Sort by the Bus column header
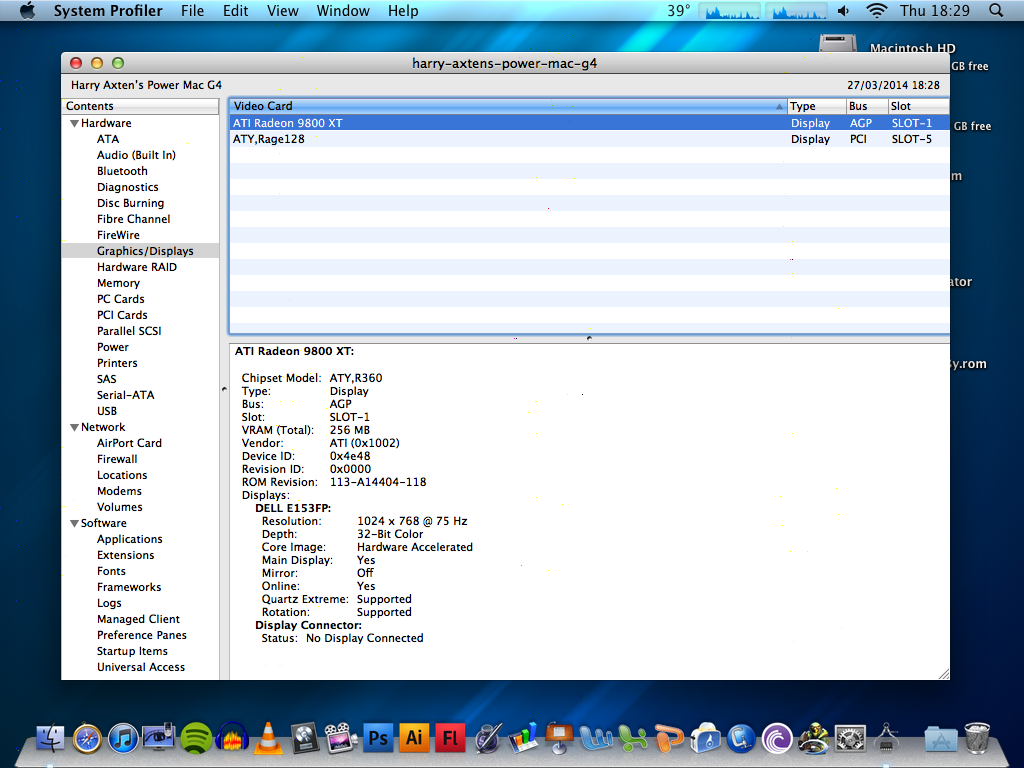This screenshot has height=768, width=1024. (x=867, y=106)
